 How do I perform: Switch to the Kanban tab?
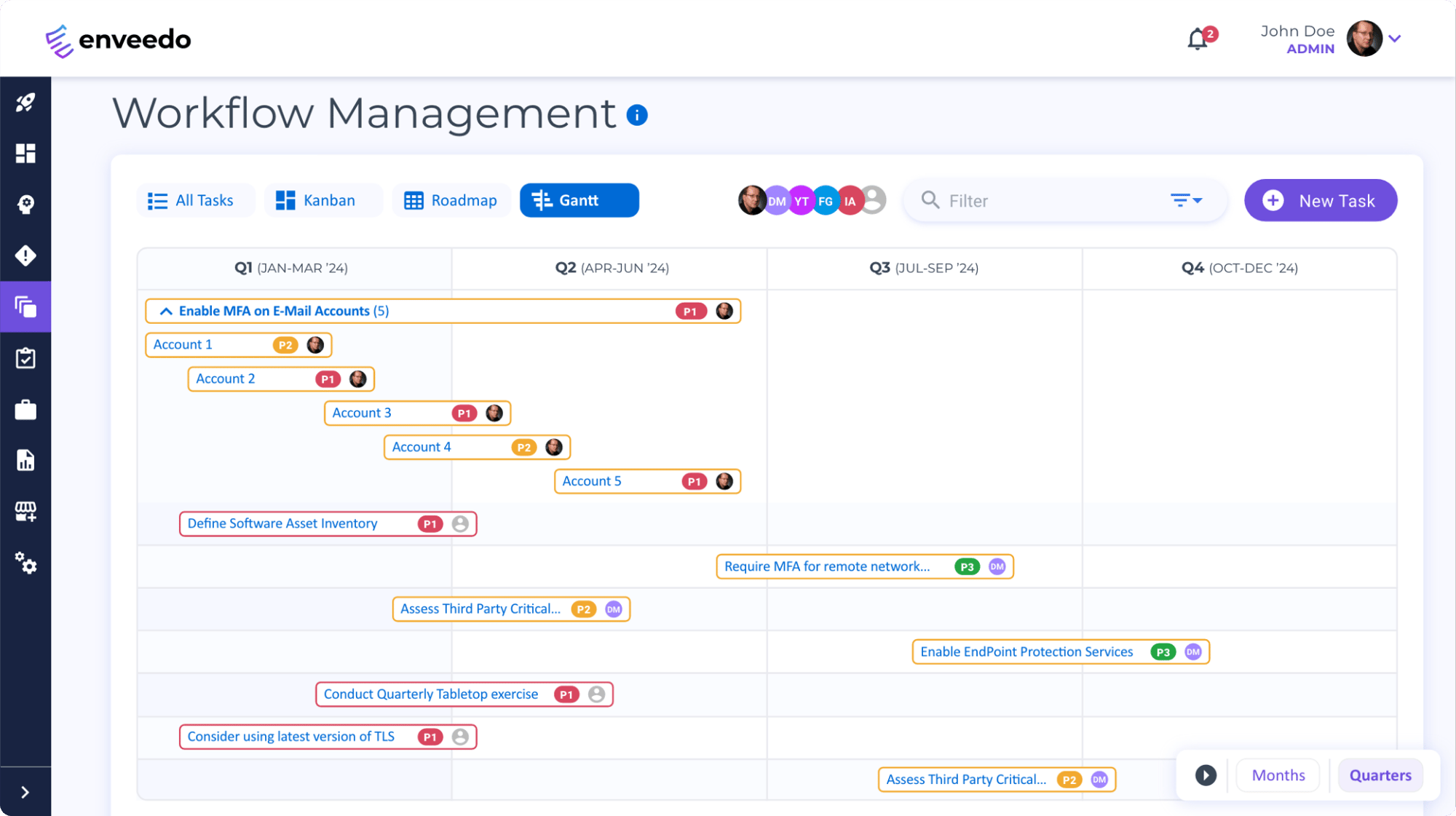323,200
